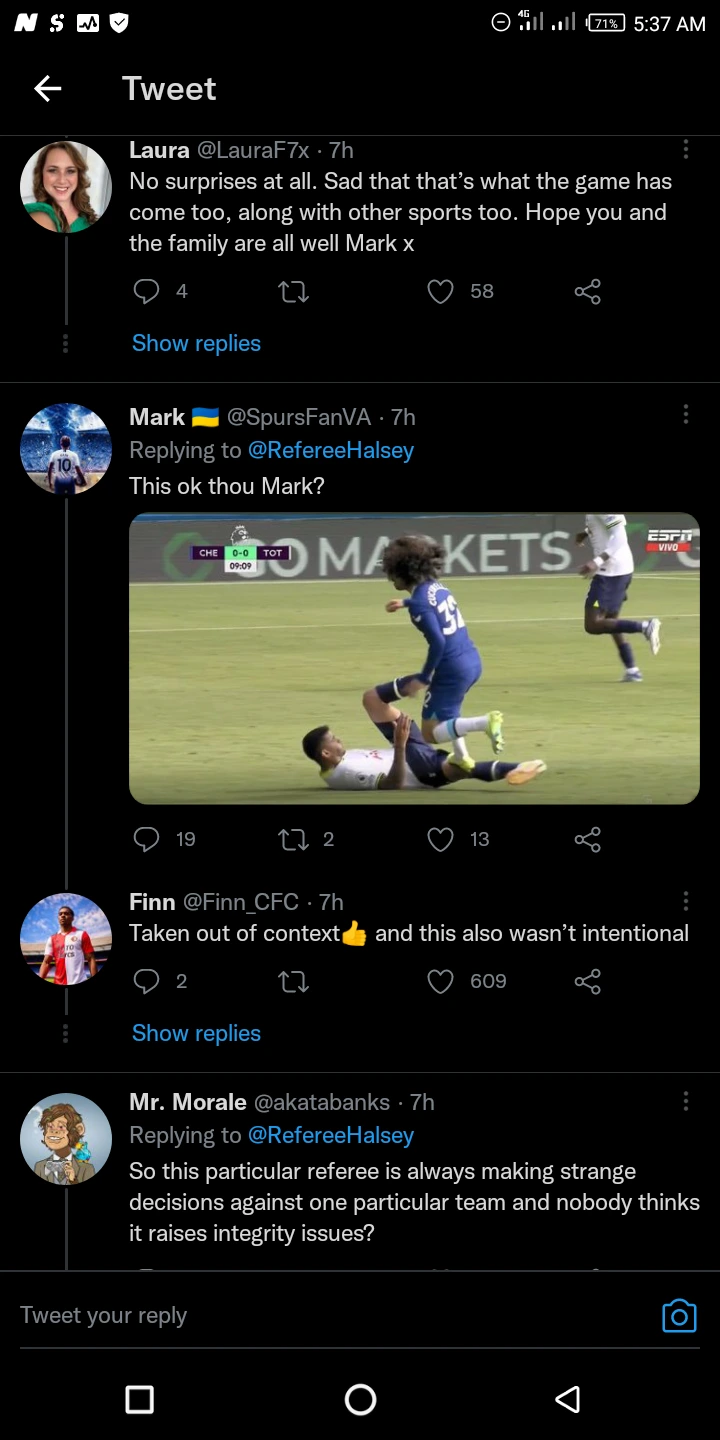The image size is (720, 1440).
Task: Like Mark's tweet with 13 likes
Action: point(440,839)
